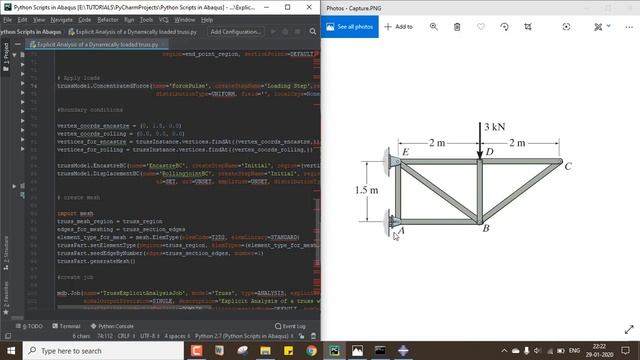Mark the photo as favorite with the heart icon
The height and width of the screenshot is (360, 640).
(x=481, y=27)
